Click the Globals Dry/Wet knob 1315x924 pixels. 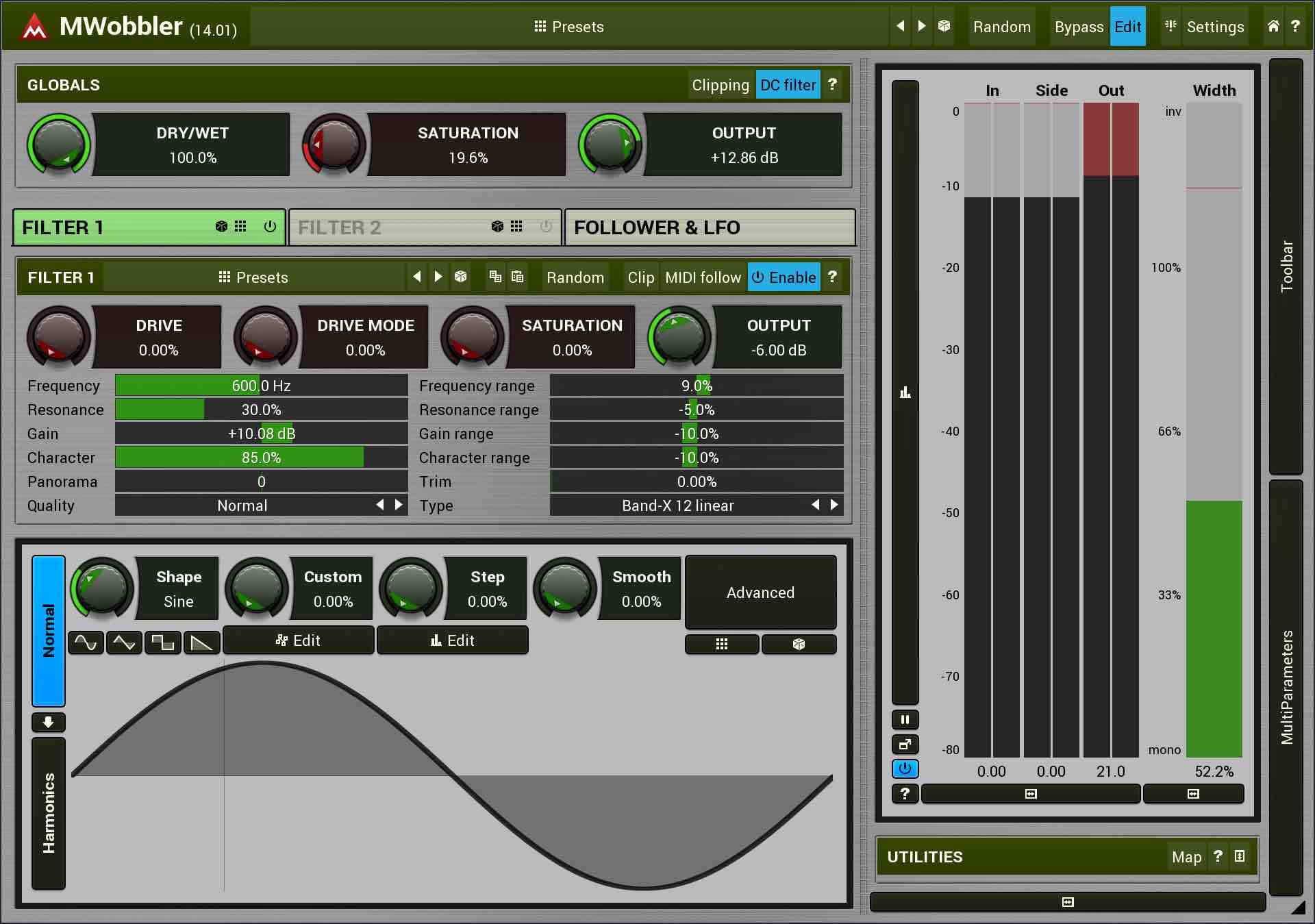click(x=58, y=145)
